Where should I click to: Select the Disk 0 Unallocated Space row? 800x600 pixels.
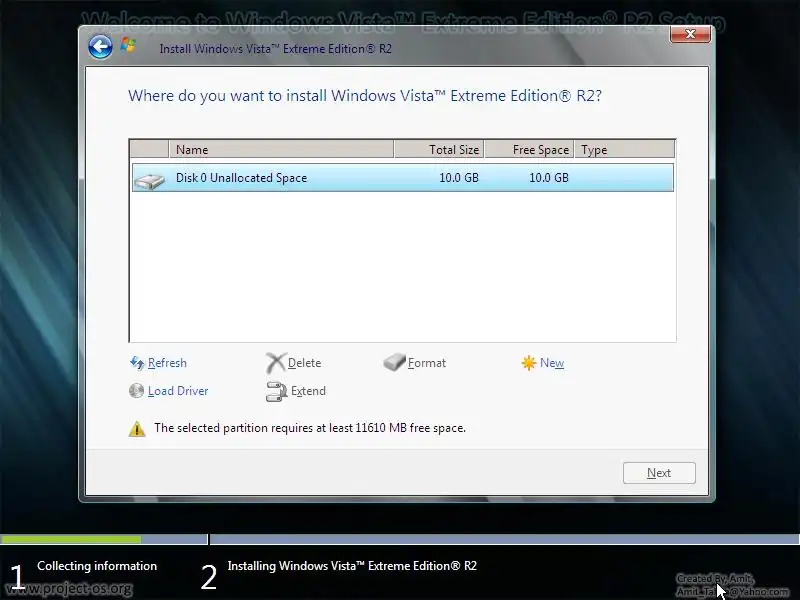tap(403, 178)
